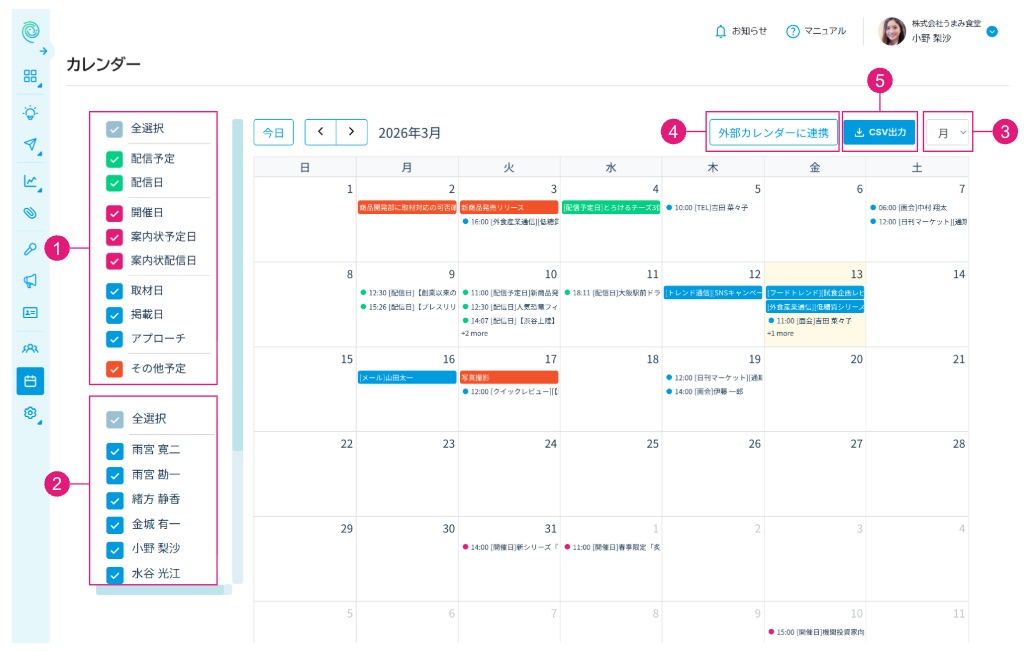Screen dimensions: 1026x651
Task: Toggle the 開催日 checkbox
Action: pos(114,213)
